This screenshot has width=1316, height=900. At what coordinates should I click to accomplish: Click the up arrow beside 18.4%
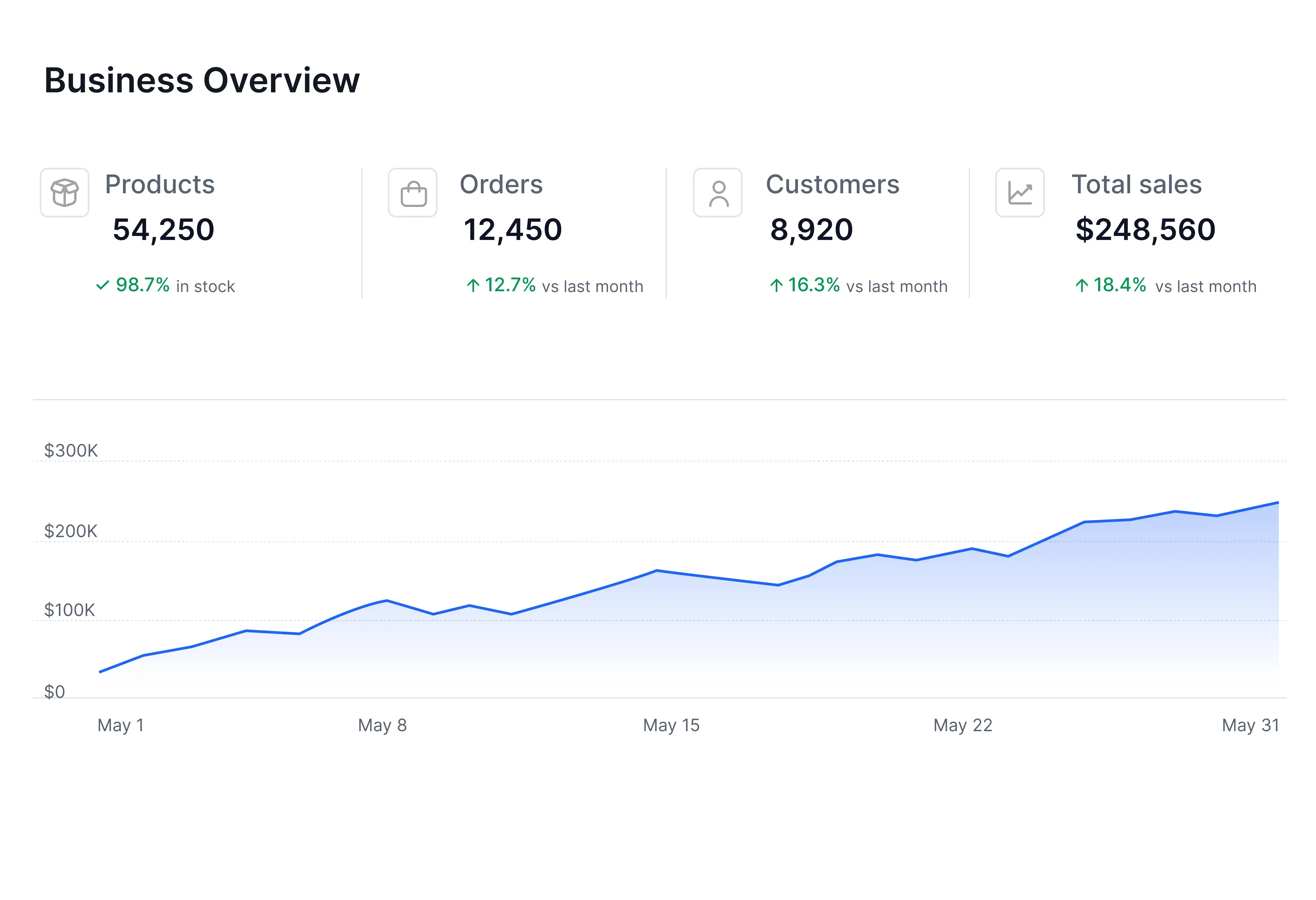(x=1082, y=285)
